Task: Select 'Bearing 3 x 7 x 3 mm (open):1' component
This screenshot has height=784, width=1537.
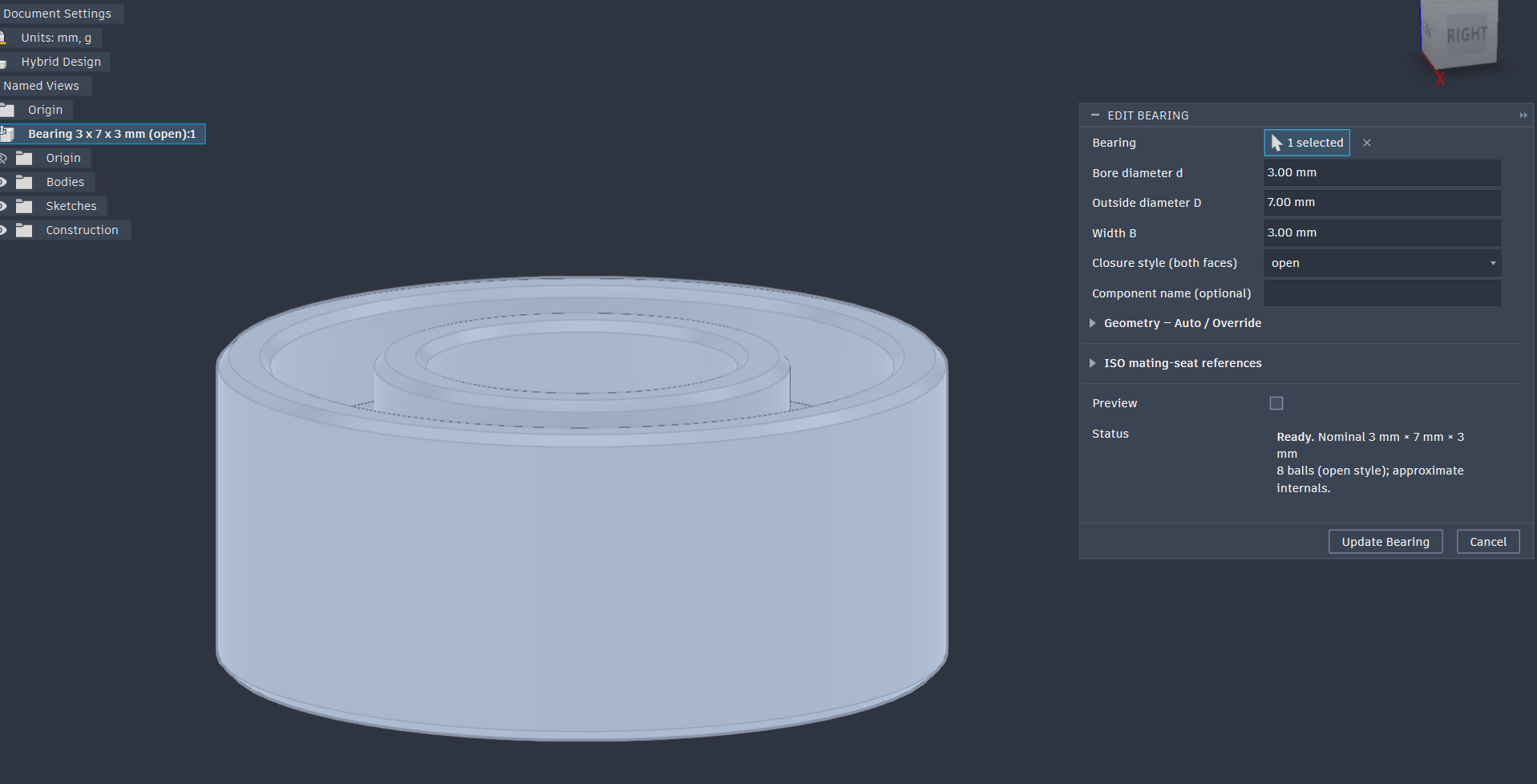Action: (x=111, y=134)
